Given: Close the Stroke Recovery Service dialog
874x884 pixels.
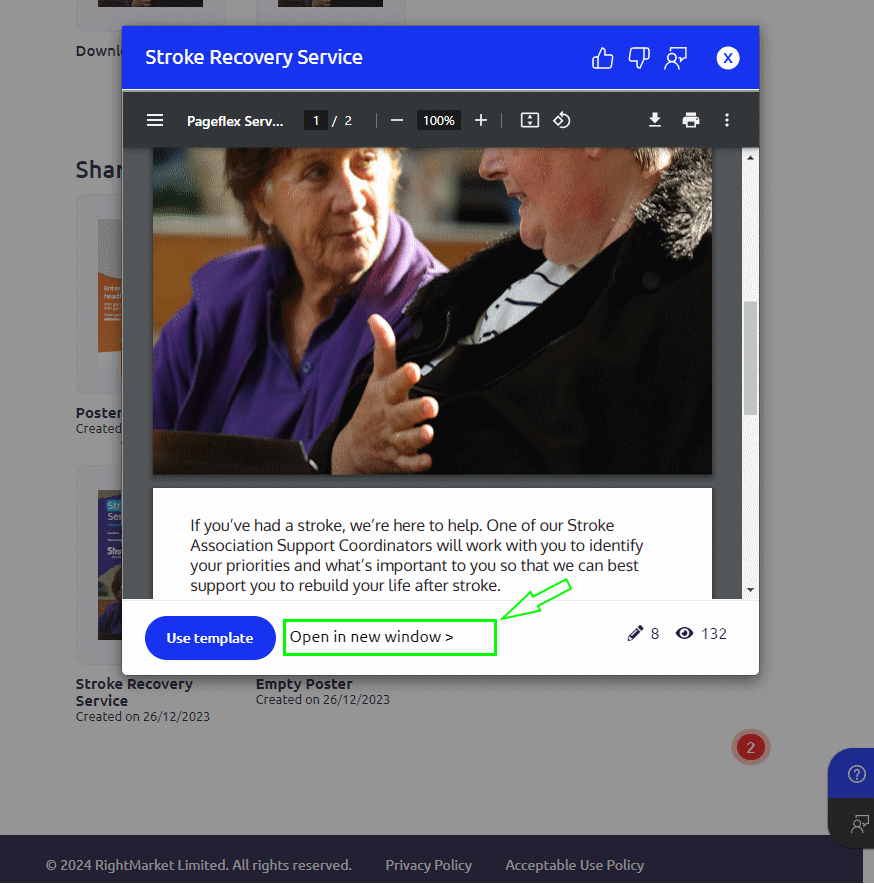Looking at the screenshot, I should click(728, 58).
